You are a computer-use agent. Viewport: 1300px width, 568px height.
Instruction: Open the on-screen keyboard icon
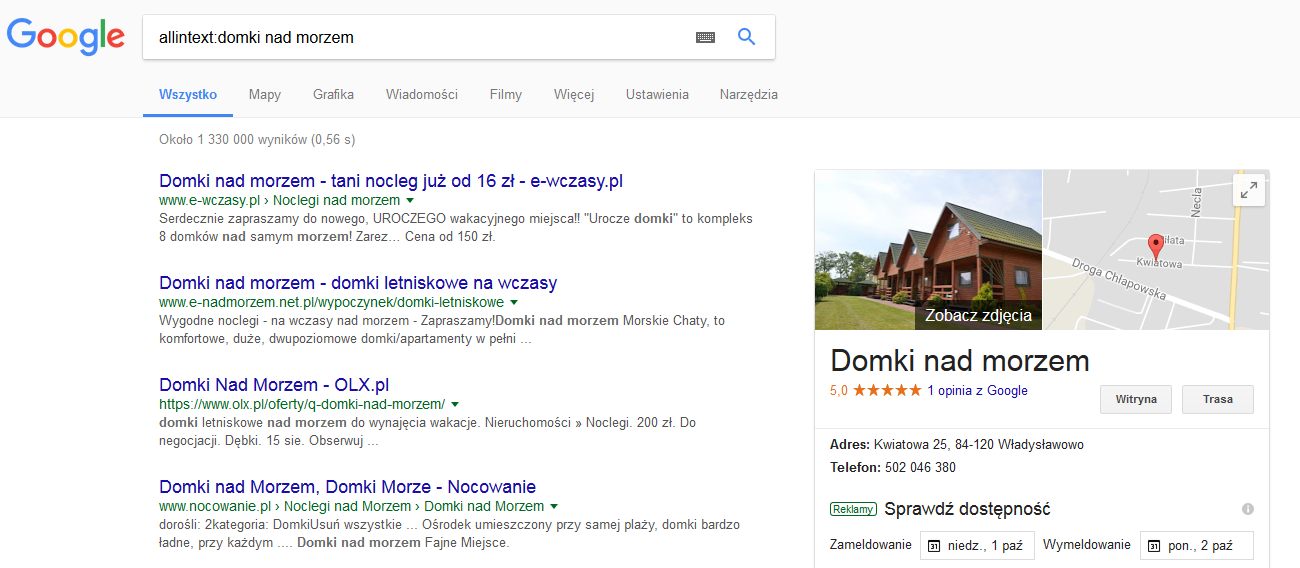706,37
